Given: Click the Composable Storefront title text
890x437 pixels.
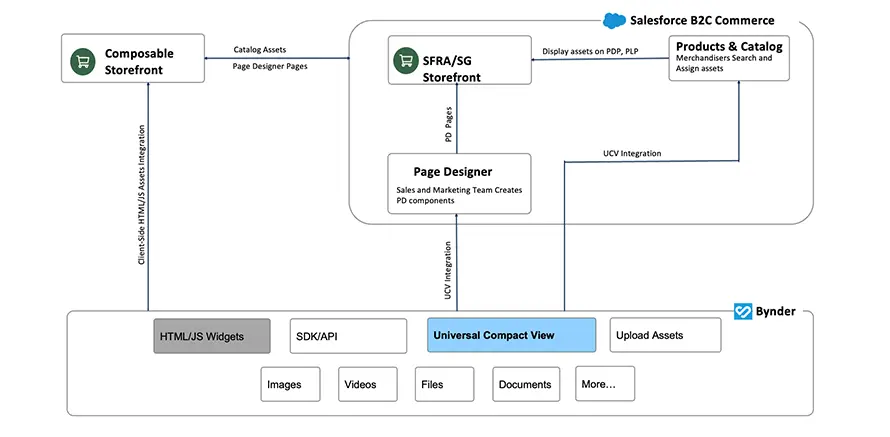Looking at the screenshot, I should 139,62.
